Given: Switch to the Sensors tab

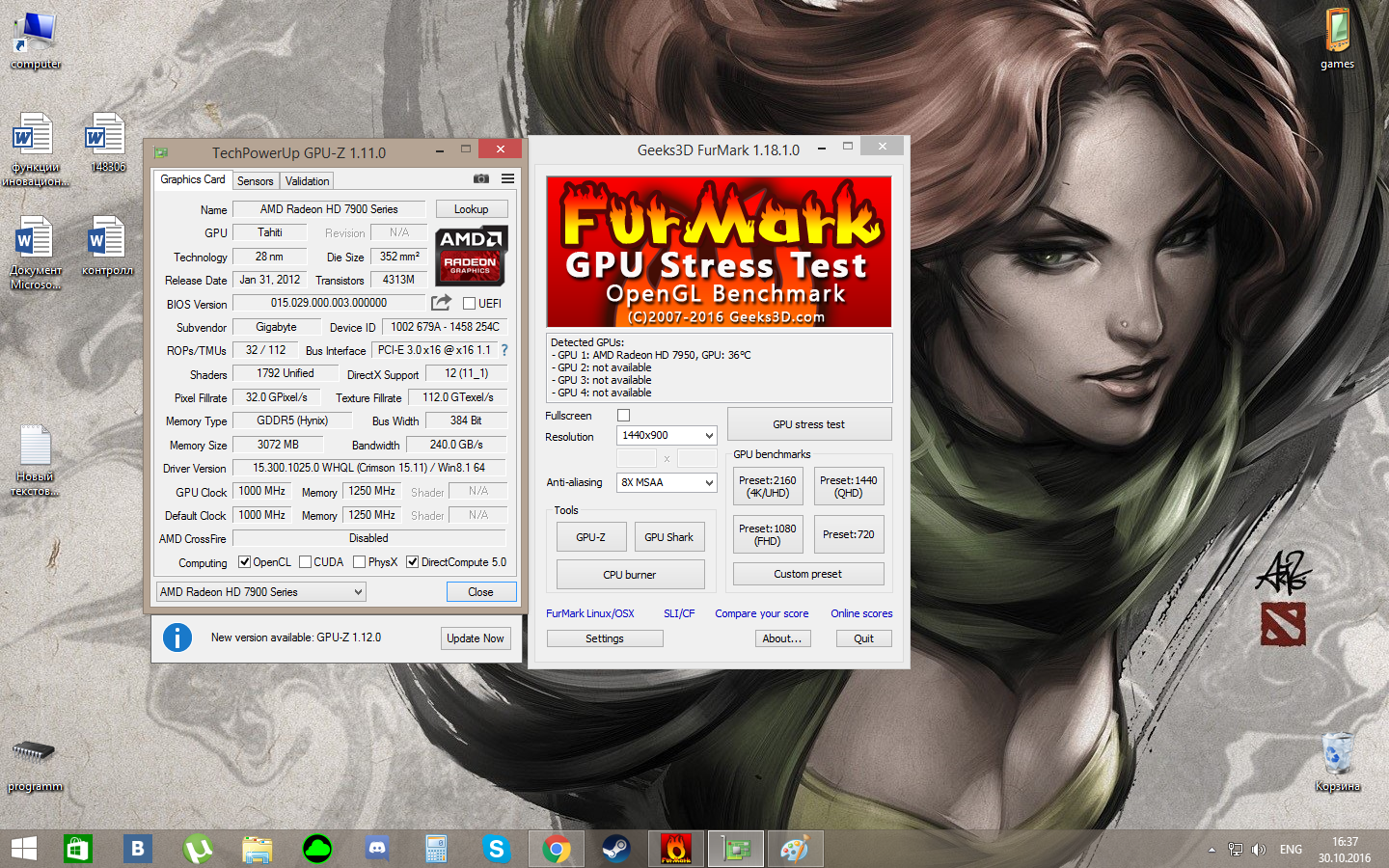Looking at the screenshot, I should click(x=256, y=181).
